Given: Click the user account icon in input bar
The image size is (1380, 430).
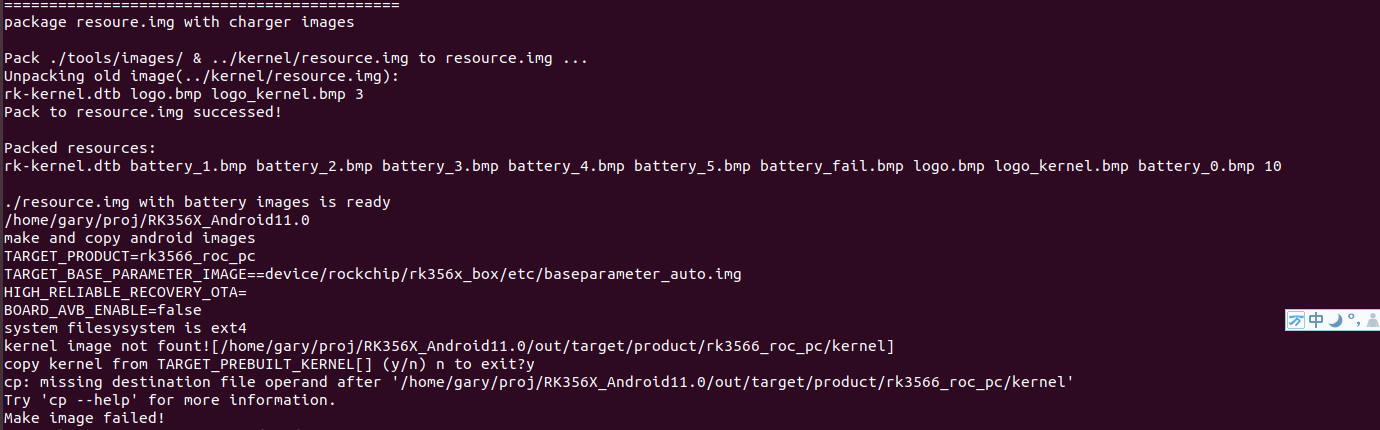Looking at the screenshot, I should (x=1372, y=320).
